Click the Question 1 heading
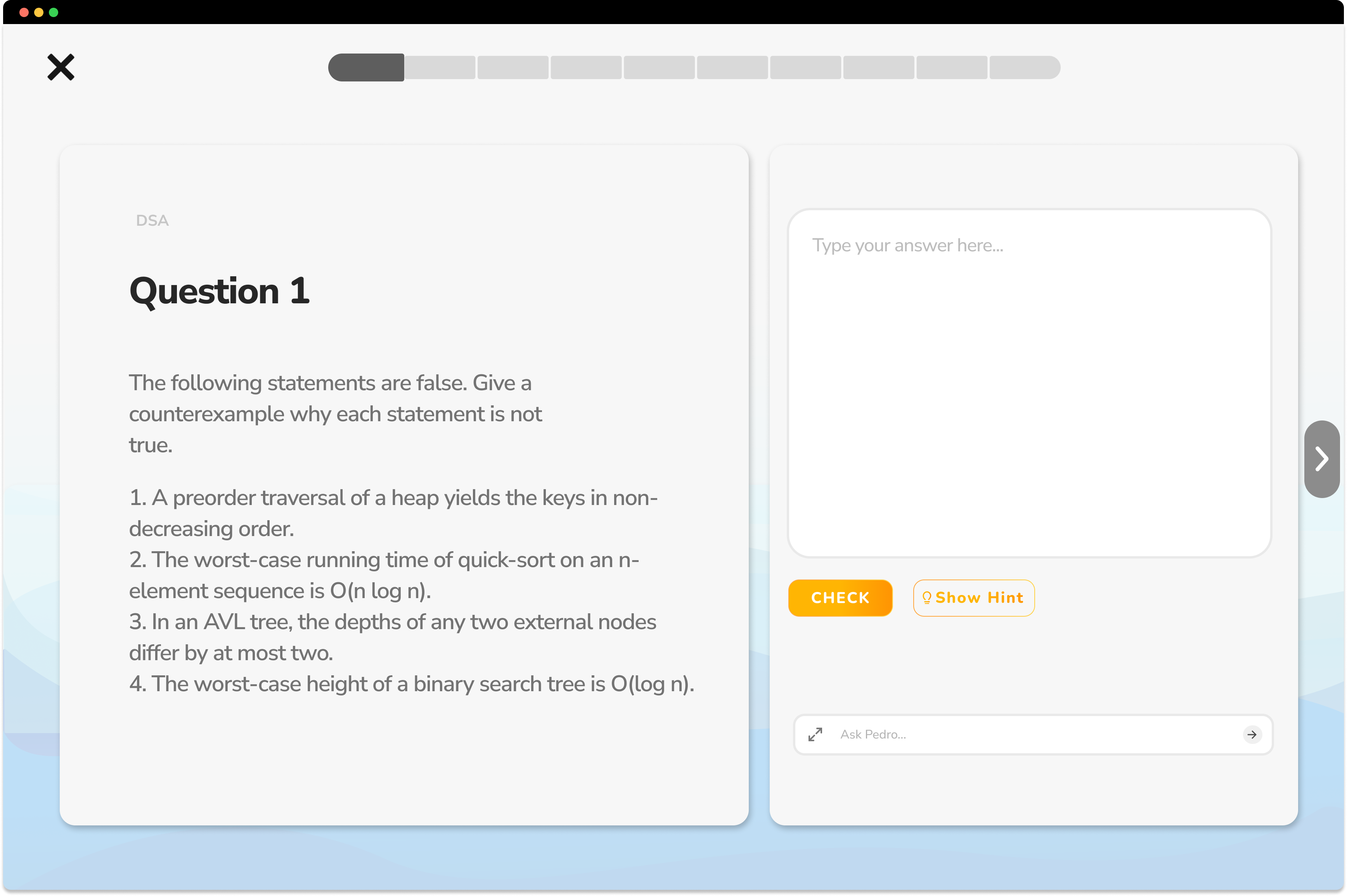This screenshot has width=1347, height=896. tap(220, 291)
